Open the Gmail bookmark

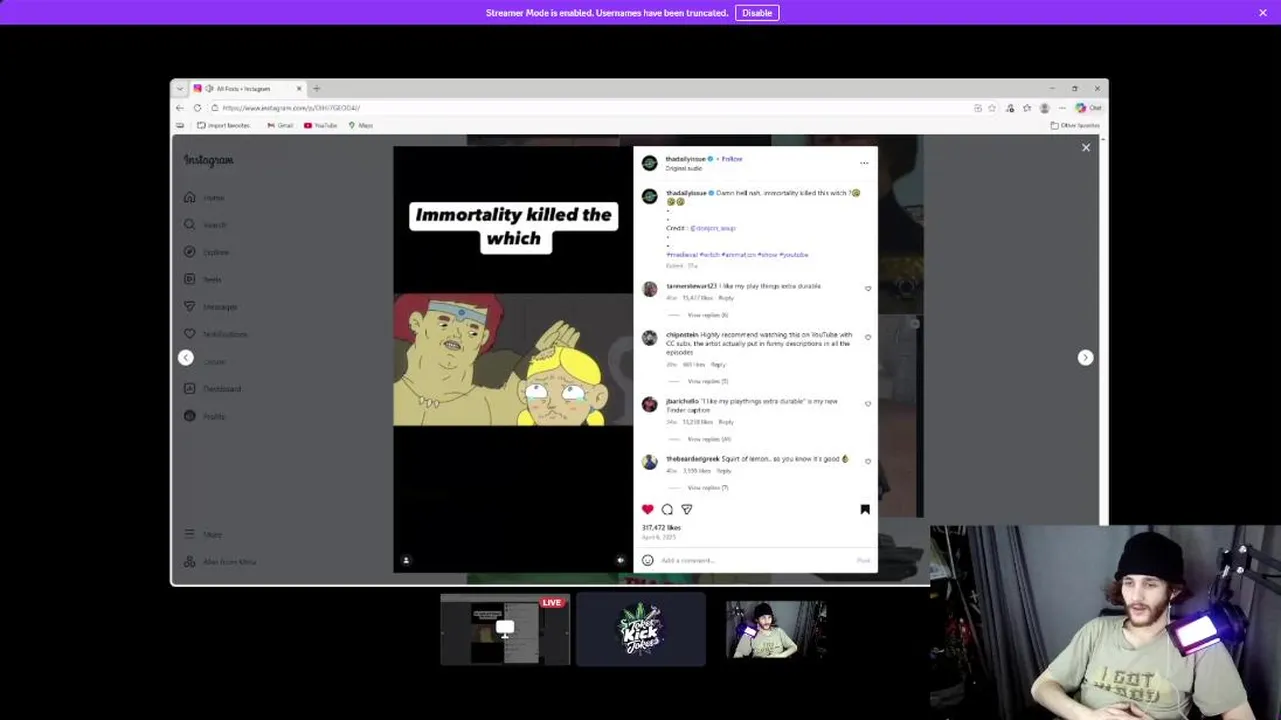[x=280, y=126]
